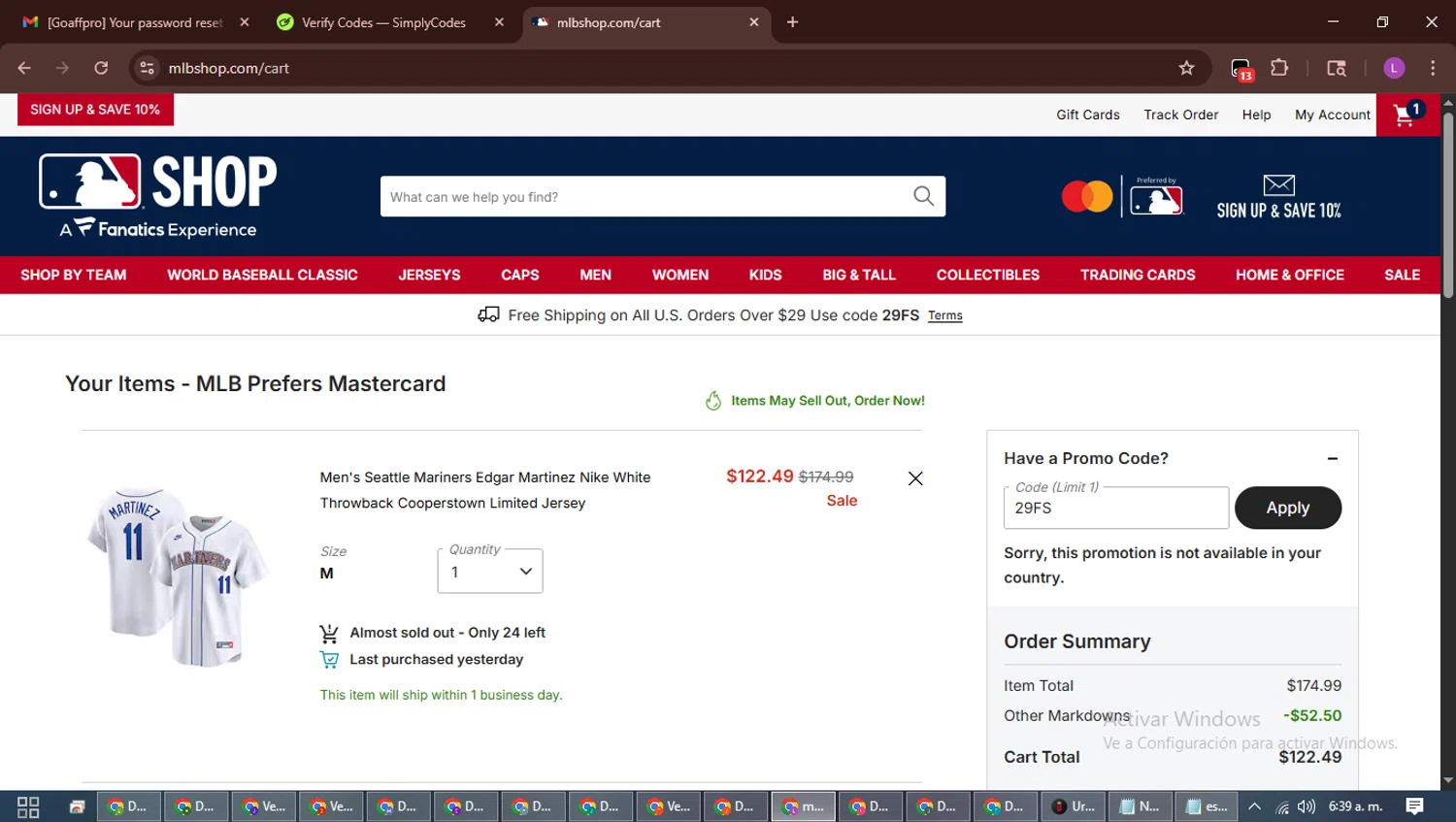Click the promo code input field
The image size is (1456, 822).
coord(1116,508)
